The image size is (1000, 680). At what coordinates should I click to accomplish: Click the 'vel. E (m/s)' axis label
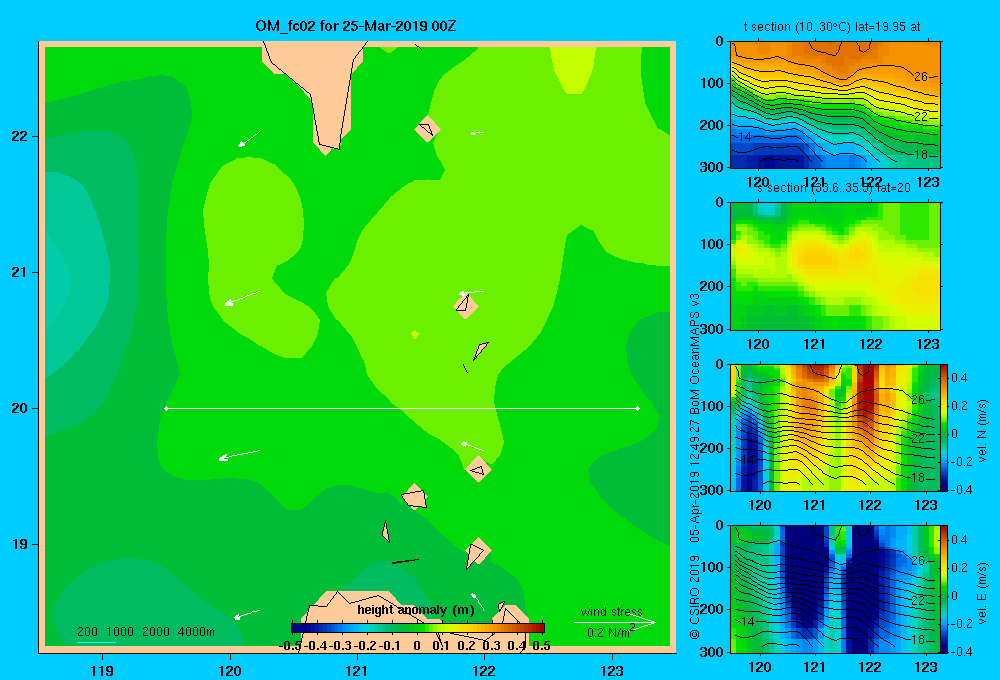[982, 593]
